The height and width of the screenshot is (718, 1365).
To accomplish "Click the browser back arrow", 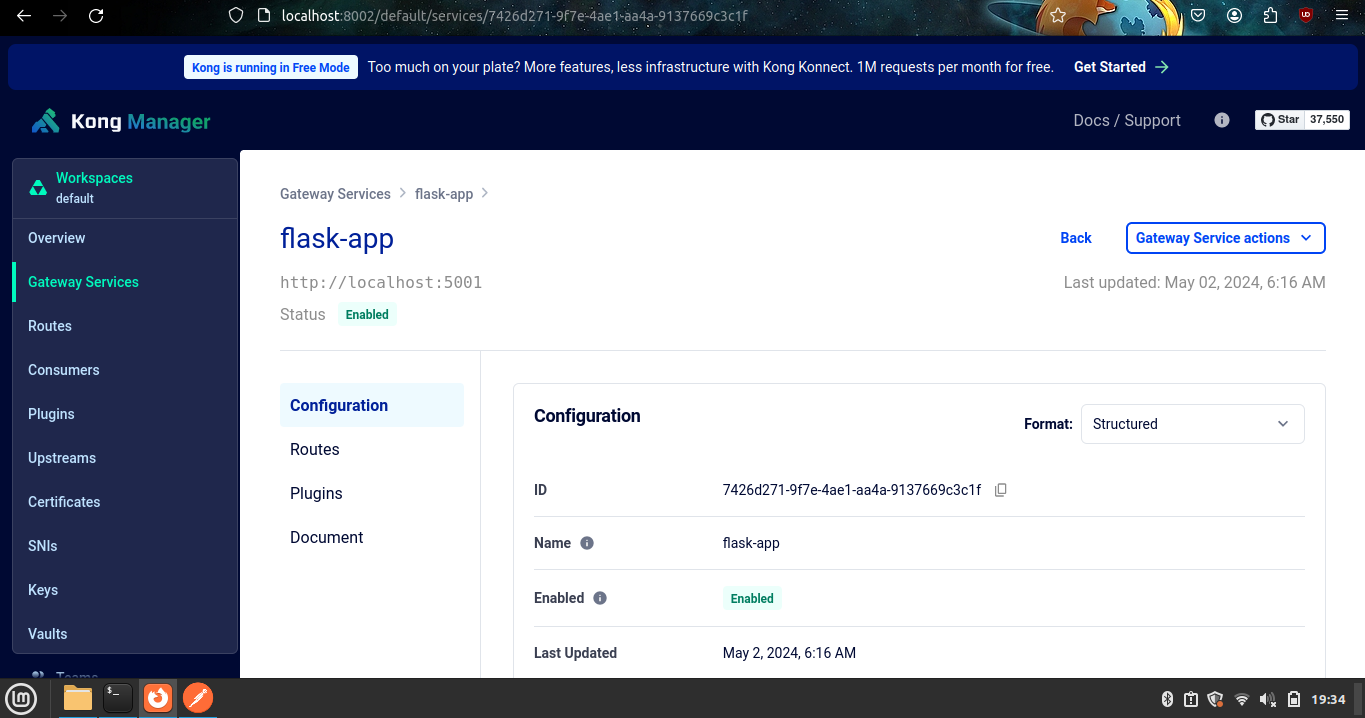I will (x=24, y=16).
